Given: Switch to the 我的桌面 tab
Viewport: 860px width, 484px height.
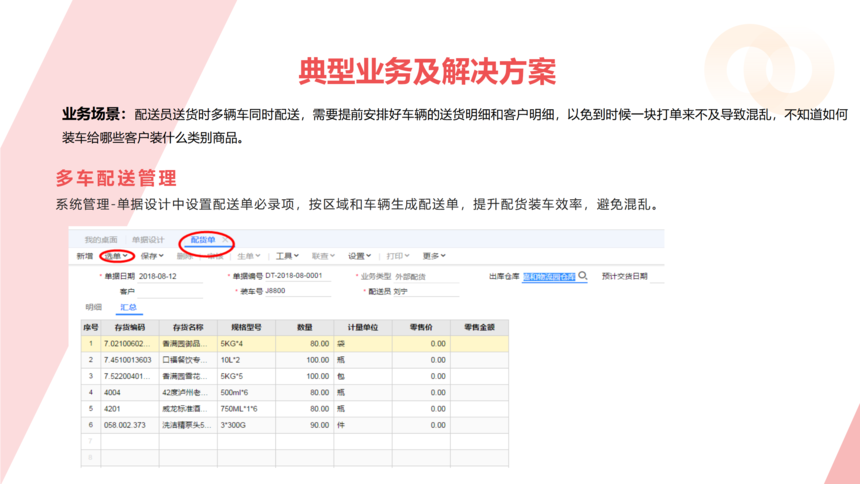Looking at the screenshot, I should pos(101,240).
